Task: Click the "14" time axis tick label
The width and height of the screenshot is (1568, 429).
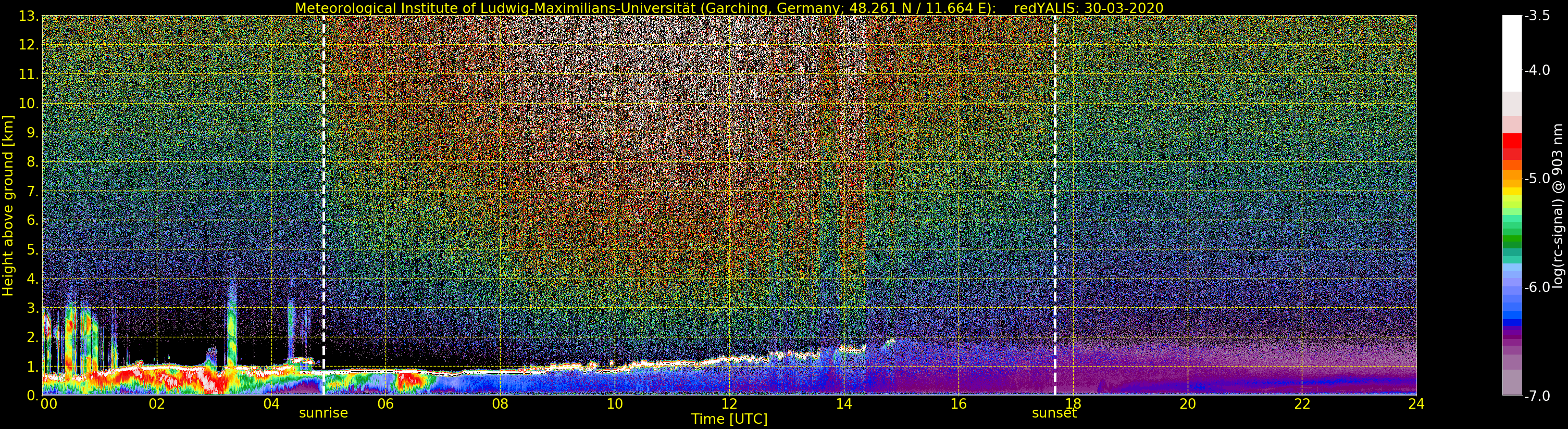Action: tap(844, 404)
